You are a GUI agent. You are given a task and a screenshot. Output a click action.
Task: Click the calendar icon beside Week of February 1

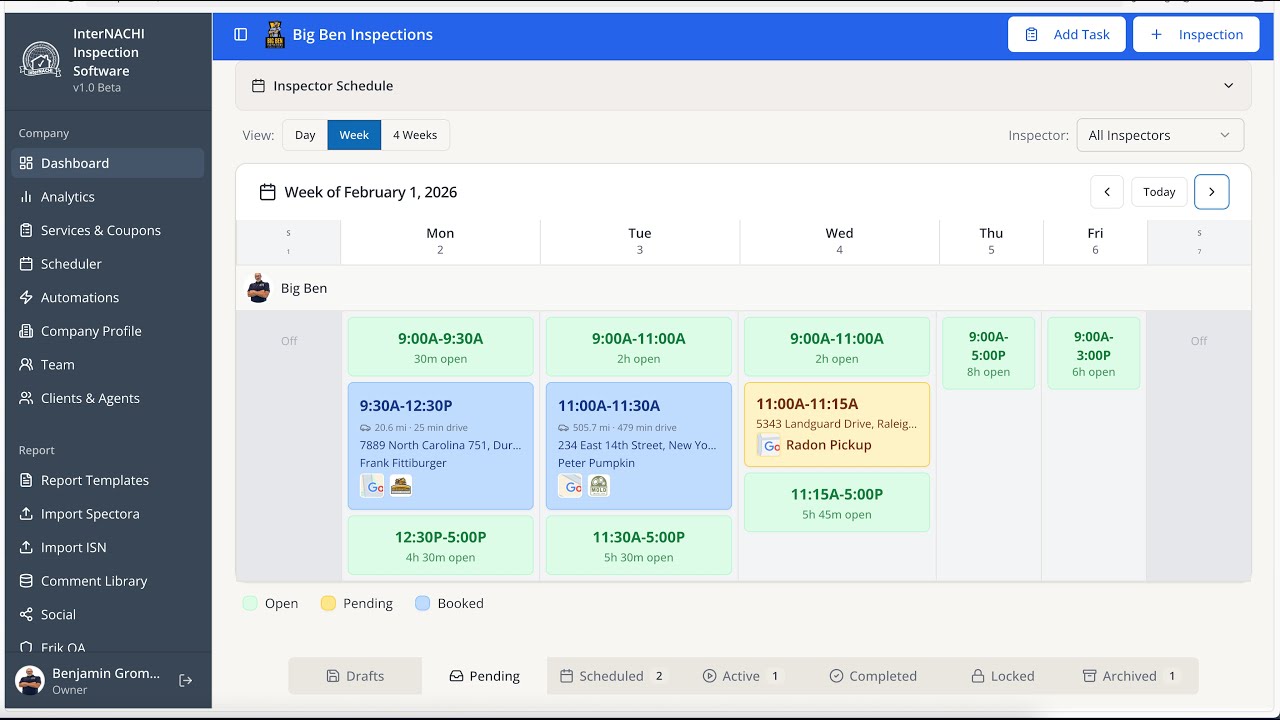point(267,192)
